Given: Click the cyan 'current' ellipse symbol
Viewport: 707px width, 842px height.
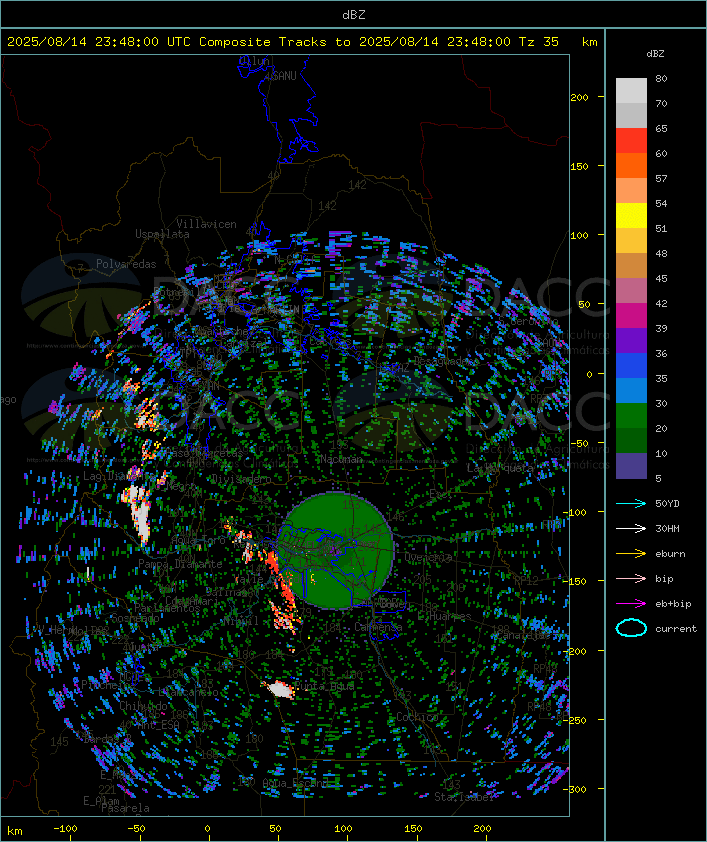Looking at the screenshot, I should [x=631, y=628].
